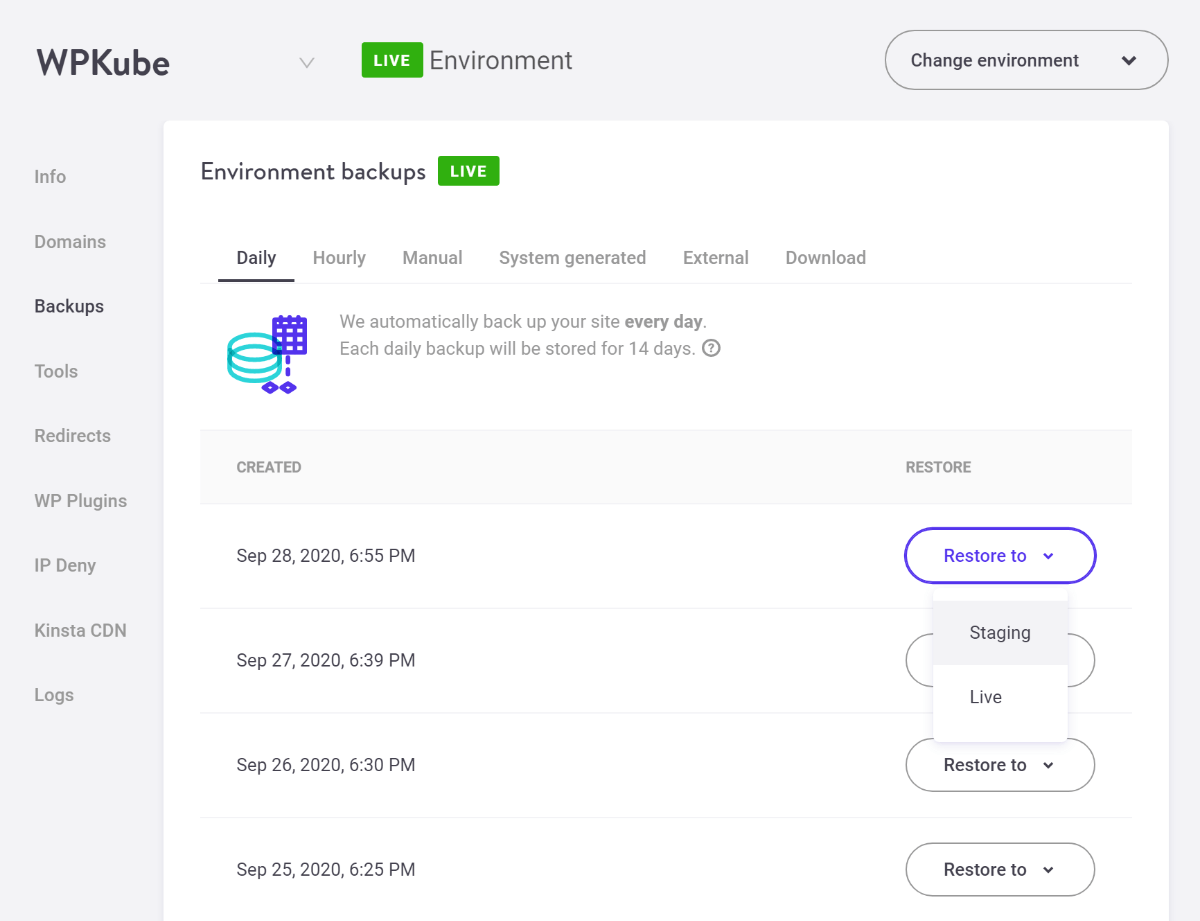Open the System generated tab
This screenshot has height=921, width=1200.
coord(572,258)
